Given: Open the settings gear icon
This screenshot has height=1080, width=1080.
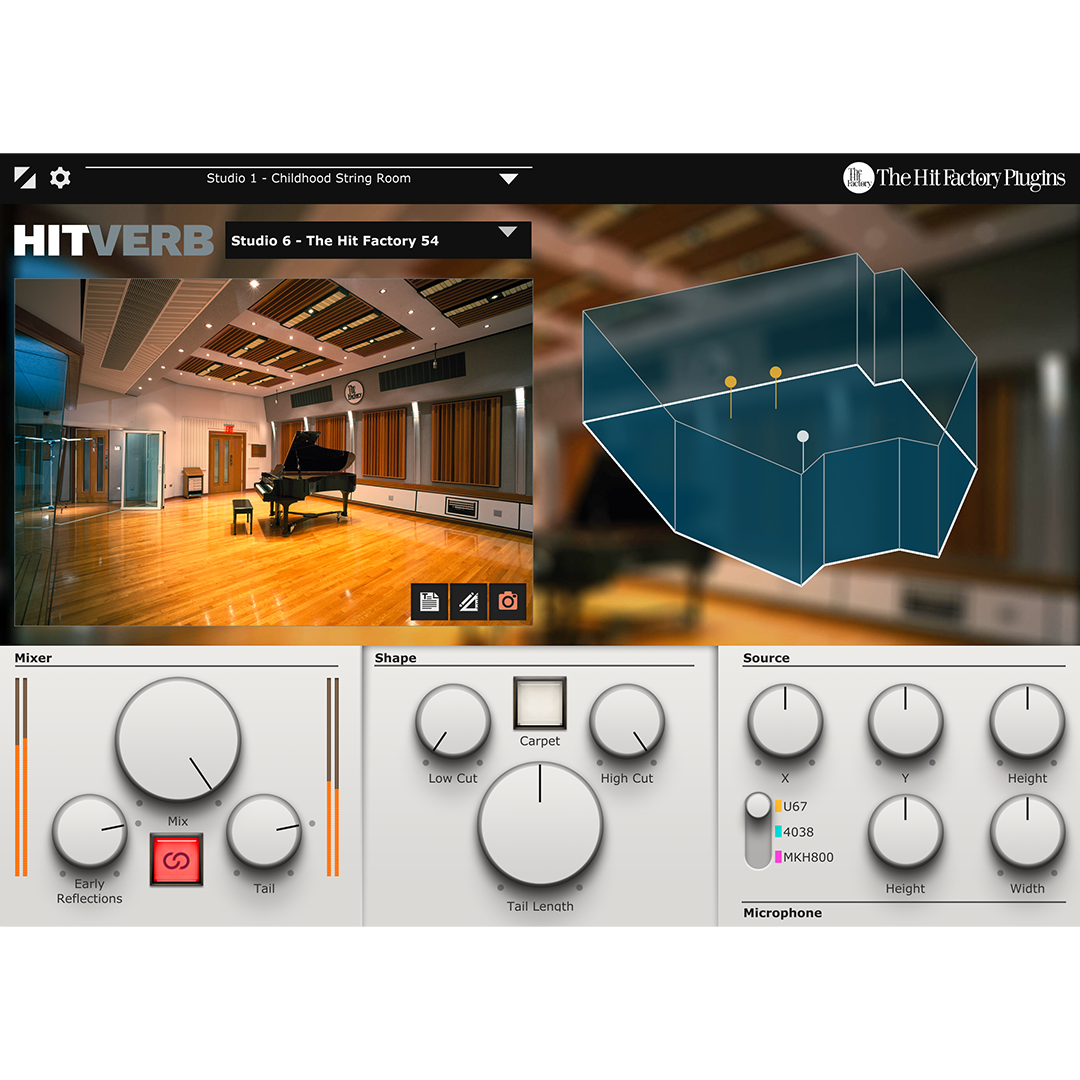Looking at the screenshot, I should pos(61,178).
